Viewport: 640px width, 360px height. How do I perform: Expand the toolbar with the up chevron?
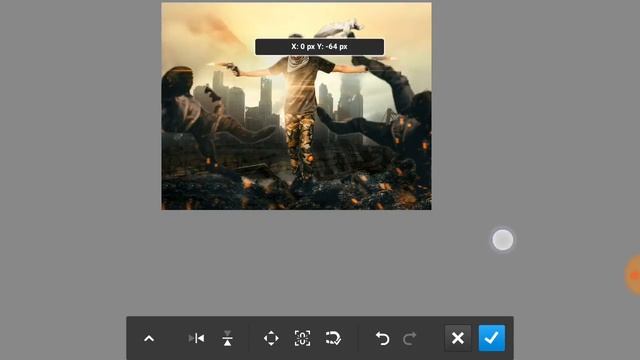pos(149,338)
